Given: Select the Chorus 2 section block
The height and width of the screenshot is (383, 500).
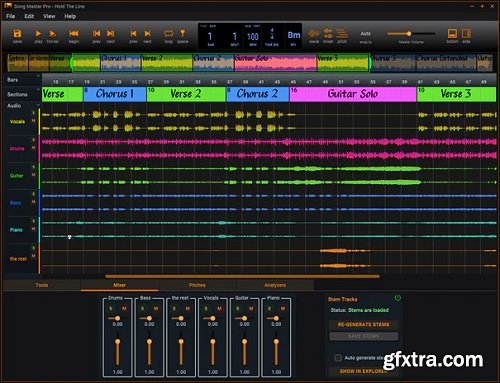Looking at the screenshot, I should click(x=258, y=94).
